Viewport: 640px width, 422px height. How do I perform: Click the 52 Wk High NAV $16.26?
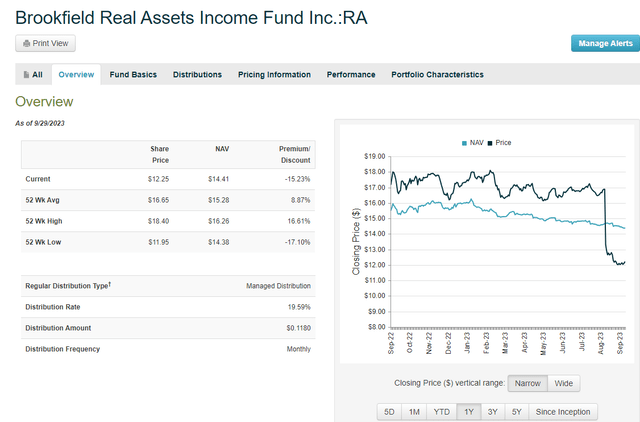click(x=218, y=221)
